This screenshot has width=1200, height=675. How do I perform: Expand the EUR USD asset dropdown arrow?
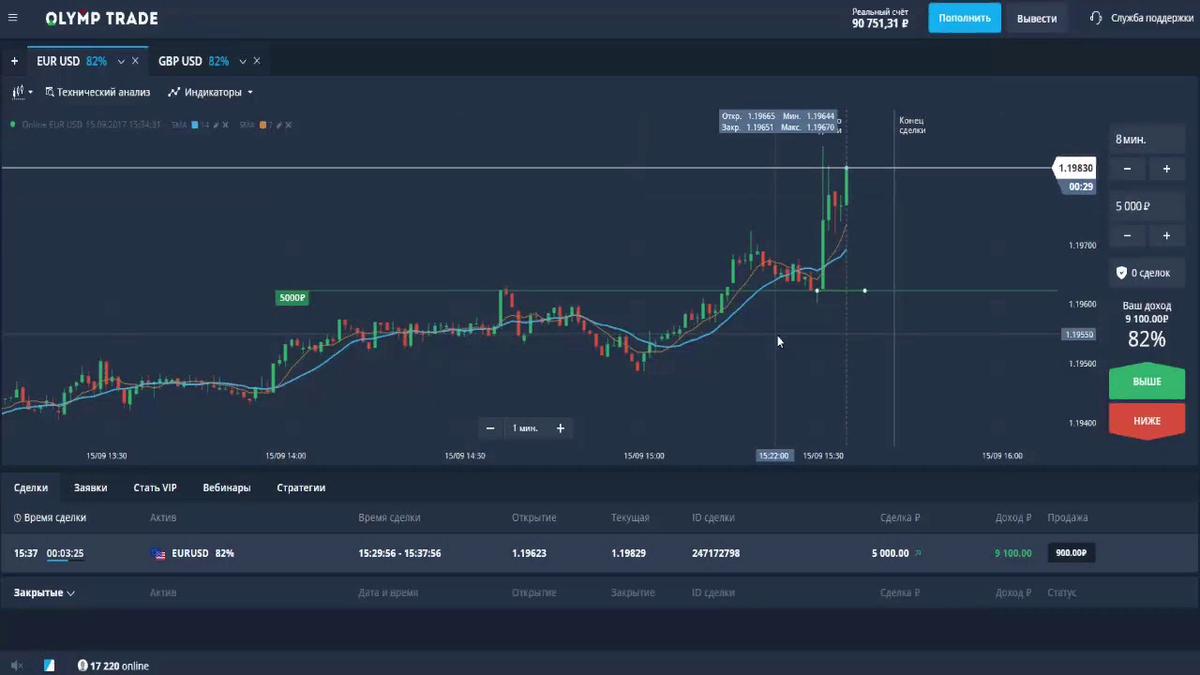(121, 62)
